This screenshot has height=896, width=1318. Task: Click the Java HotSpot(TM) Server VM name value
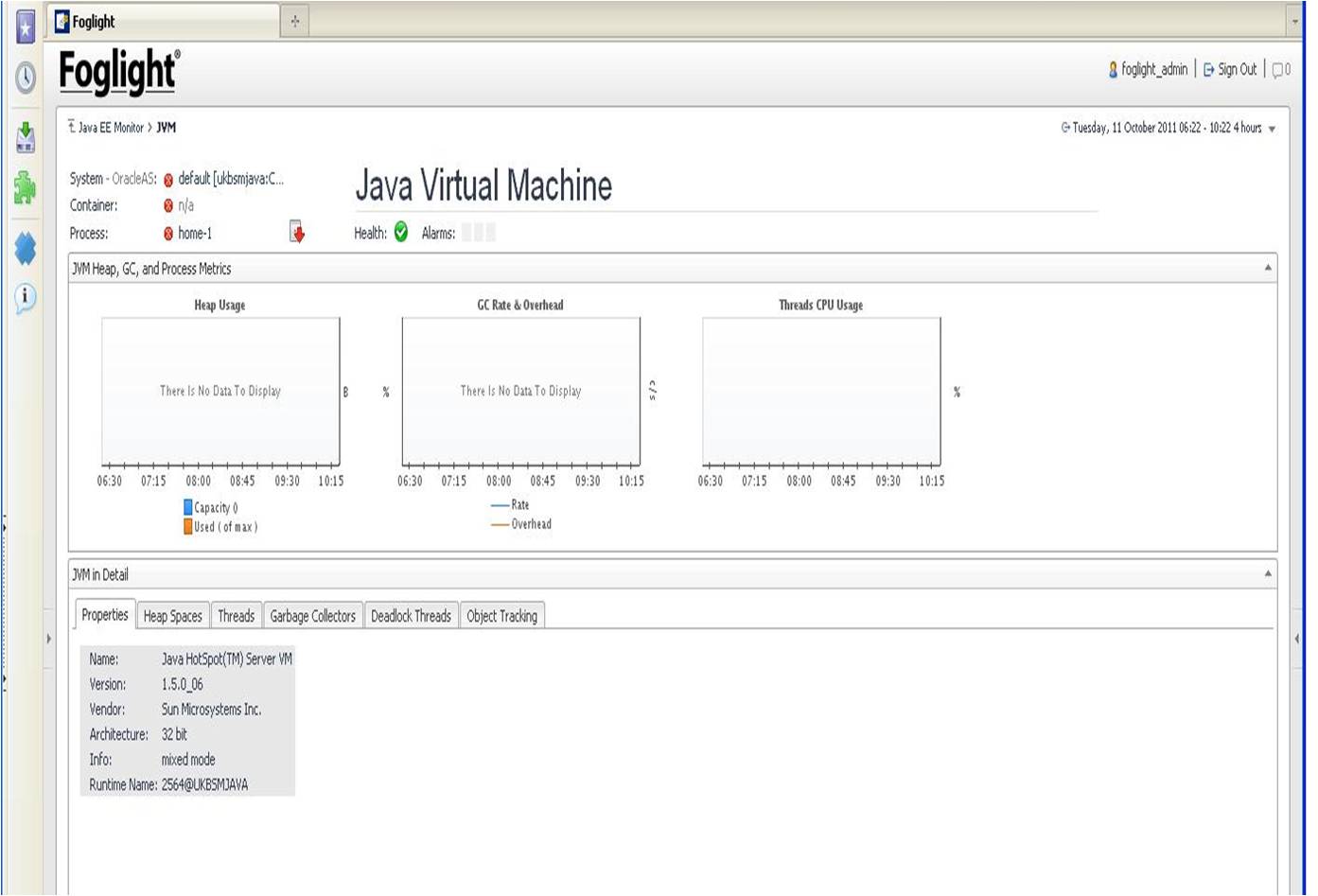pos(227,659)
